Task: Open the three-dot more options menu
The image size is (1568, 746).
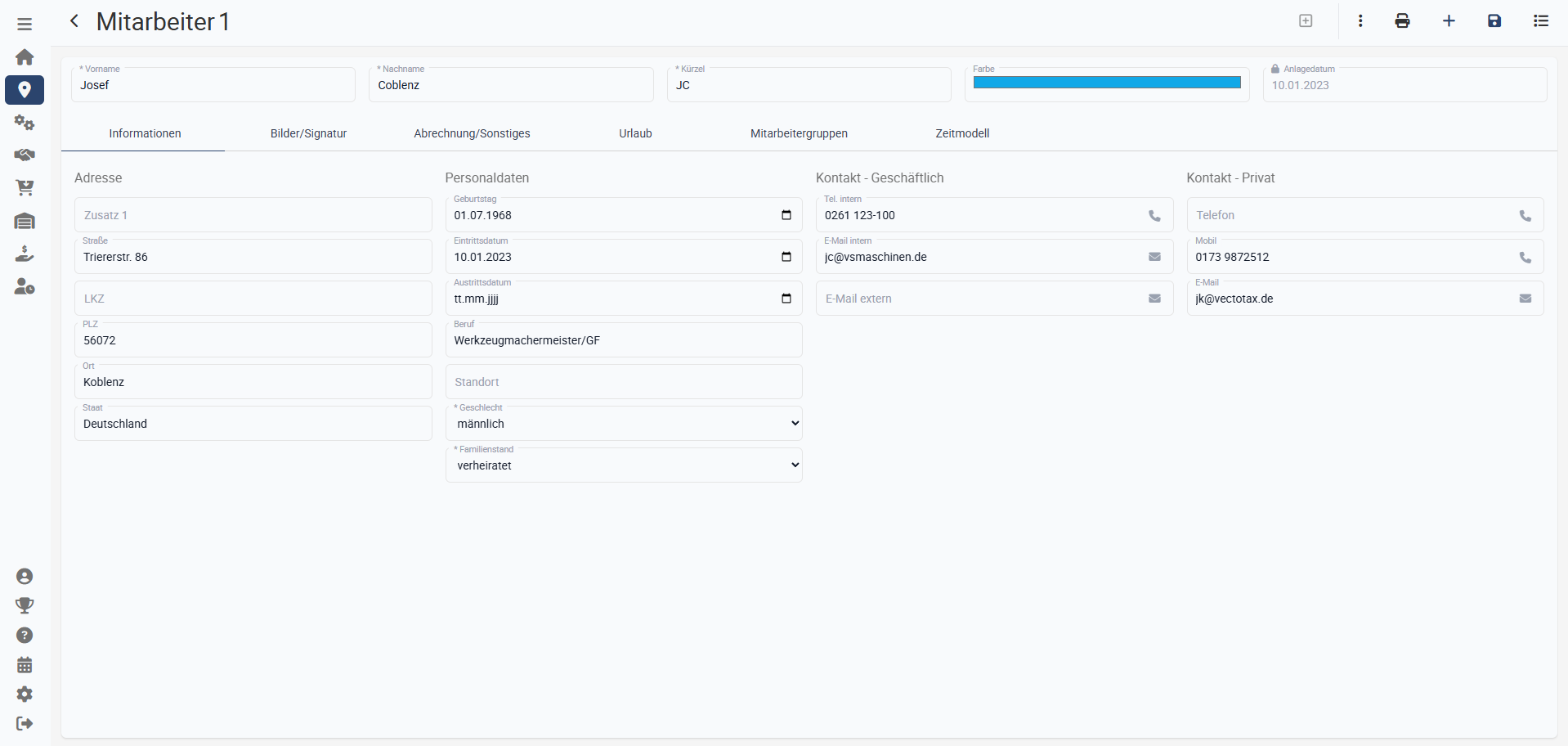Action: (x=1360, y=21)
